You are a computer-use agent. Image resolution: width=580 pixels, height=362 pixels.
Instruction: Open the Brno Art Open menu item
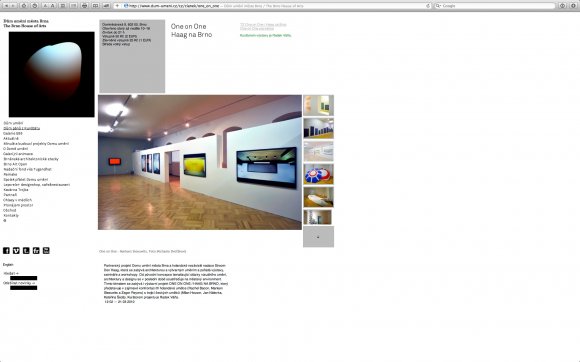(x=15, y=164)
